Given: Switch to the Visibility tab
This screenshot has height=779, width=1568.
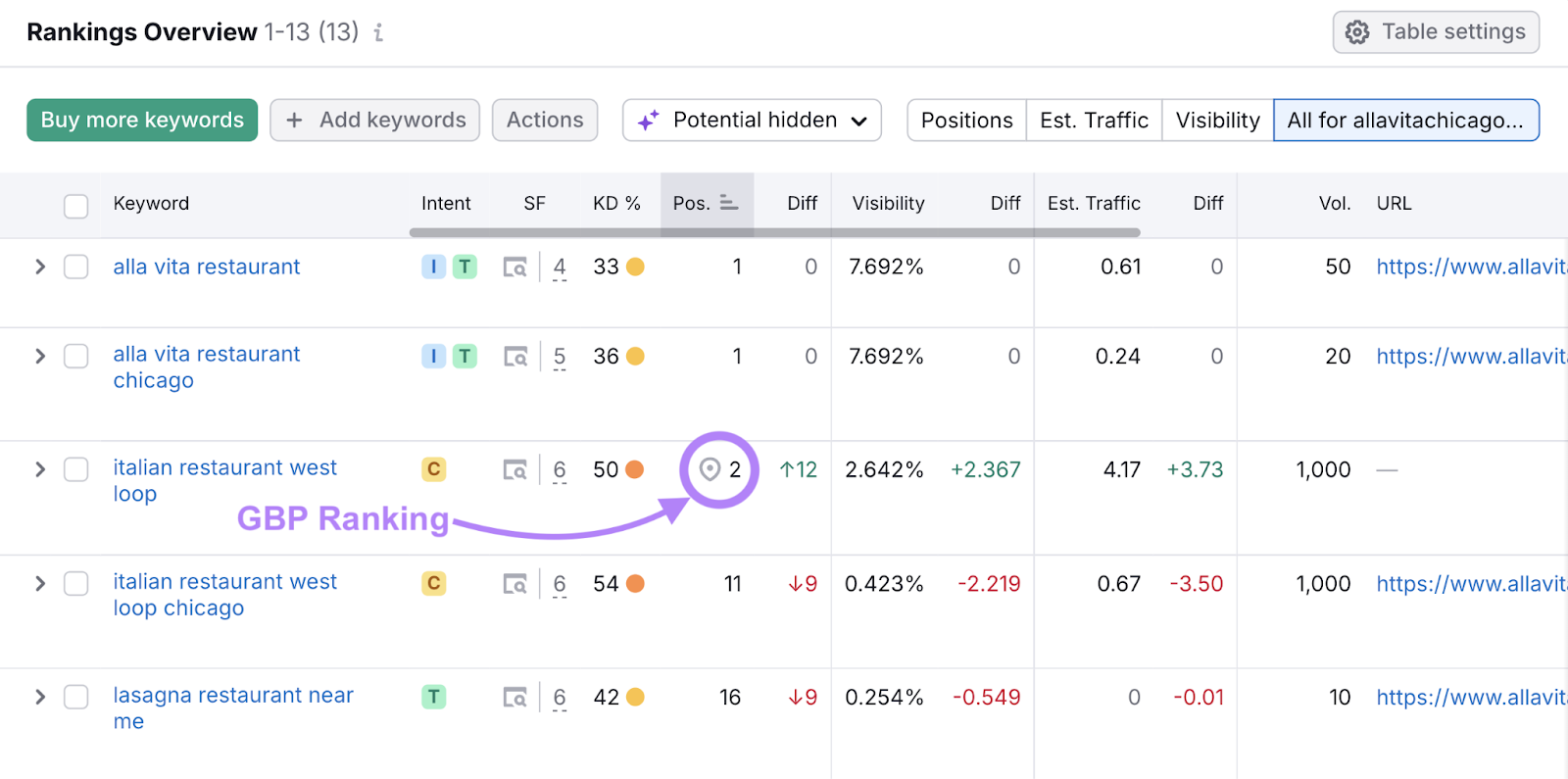Looking at the screenshot, I should [x=1217, y=121].
